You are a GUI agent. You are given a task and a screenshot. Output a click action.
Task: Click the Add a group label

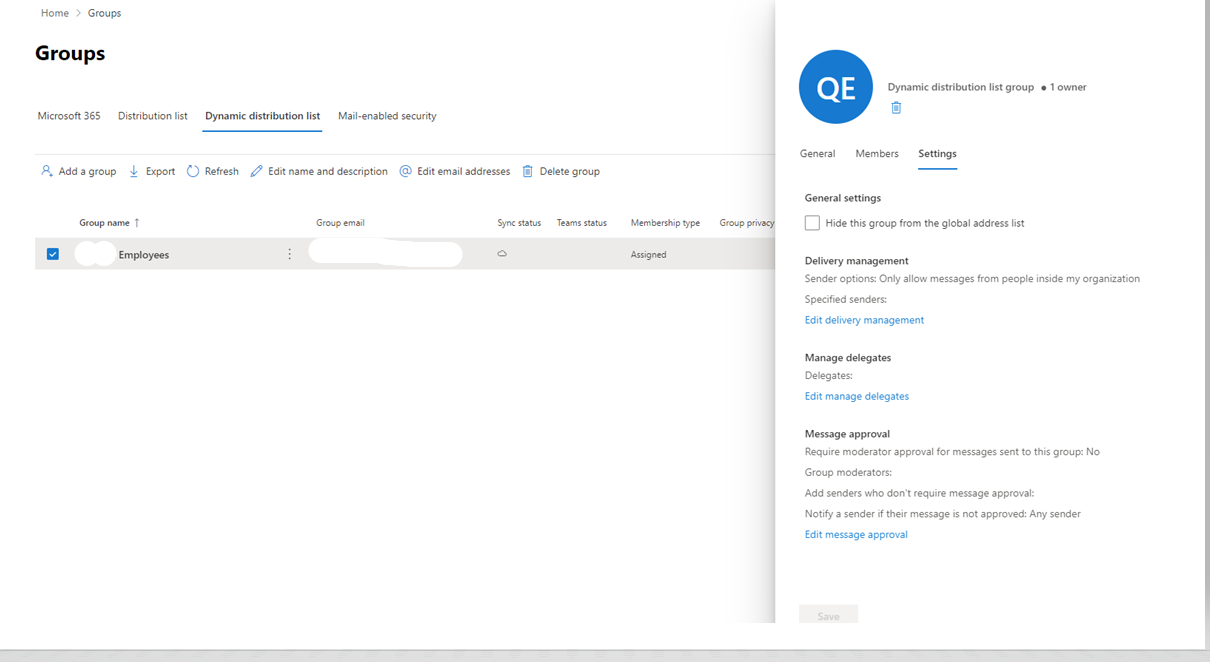tap(87, 171)
